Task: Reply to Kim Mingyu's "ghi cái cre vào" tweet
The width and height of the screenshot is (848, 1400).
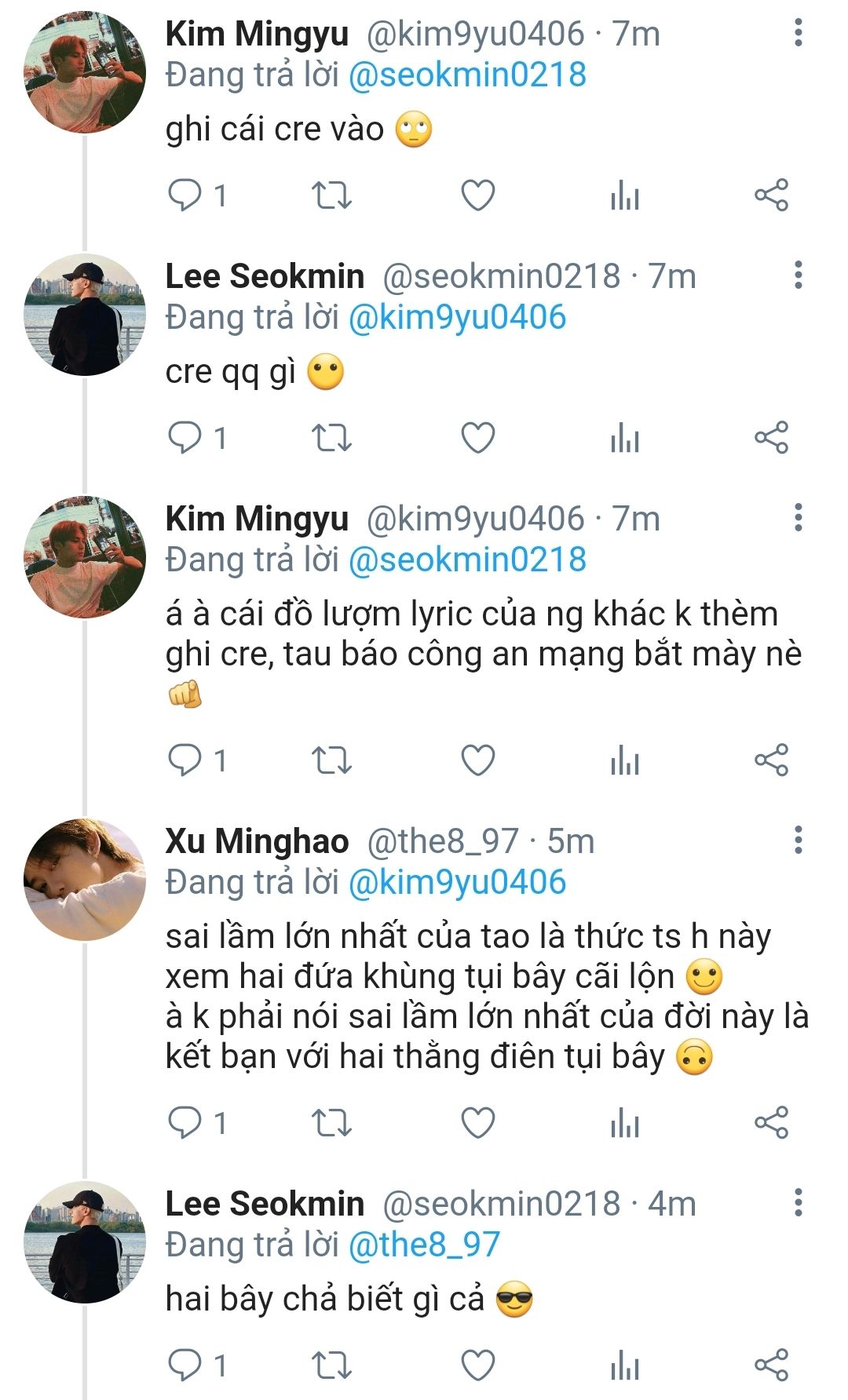Action: click(185, 195)
